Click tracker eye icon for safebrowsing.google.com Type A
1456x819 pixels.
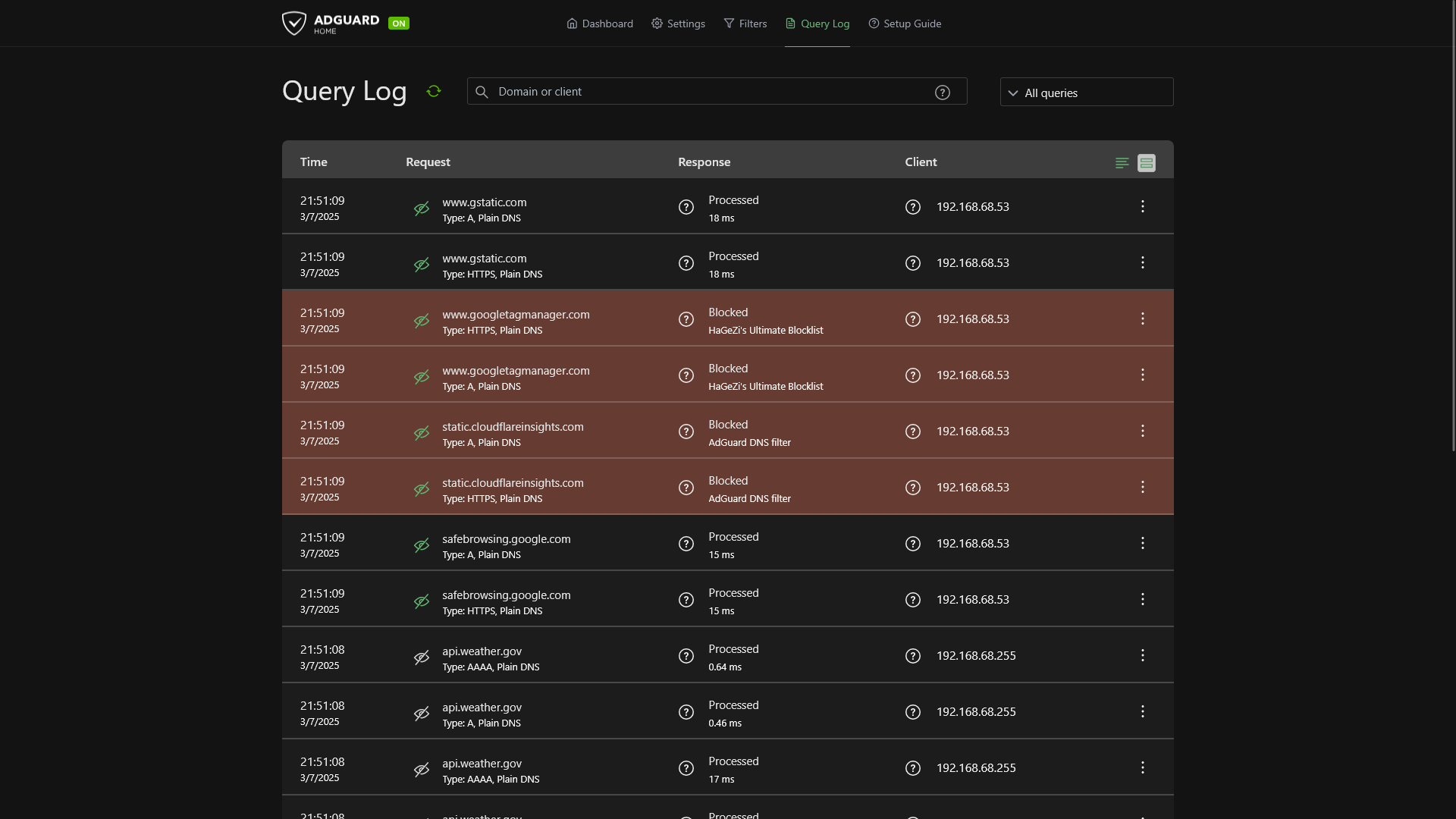point(422,545)
